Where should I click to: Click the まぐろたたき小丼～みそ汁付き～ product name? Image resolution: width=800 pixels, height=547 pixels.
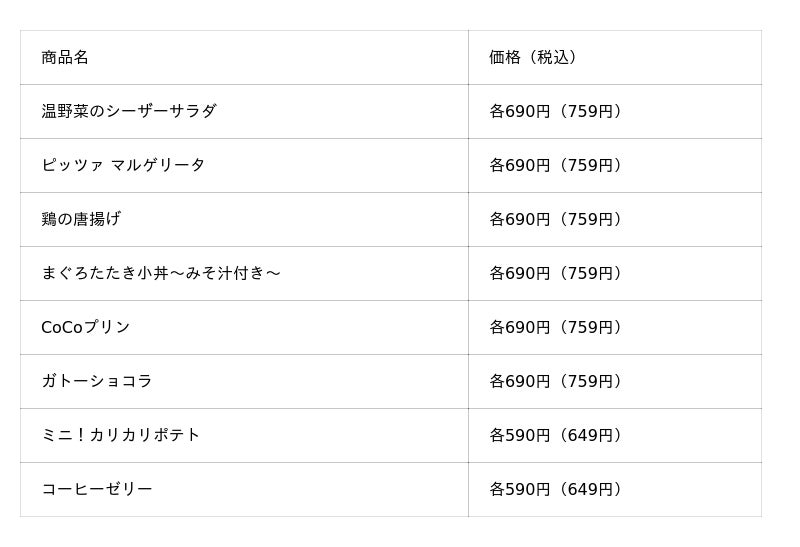tap(161, 273)
